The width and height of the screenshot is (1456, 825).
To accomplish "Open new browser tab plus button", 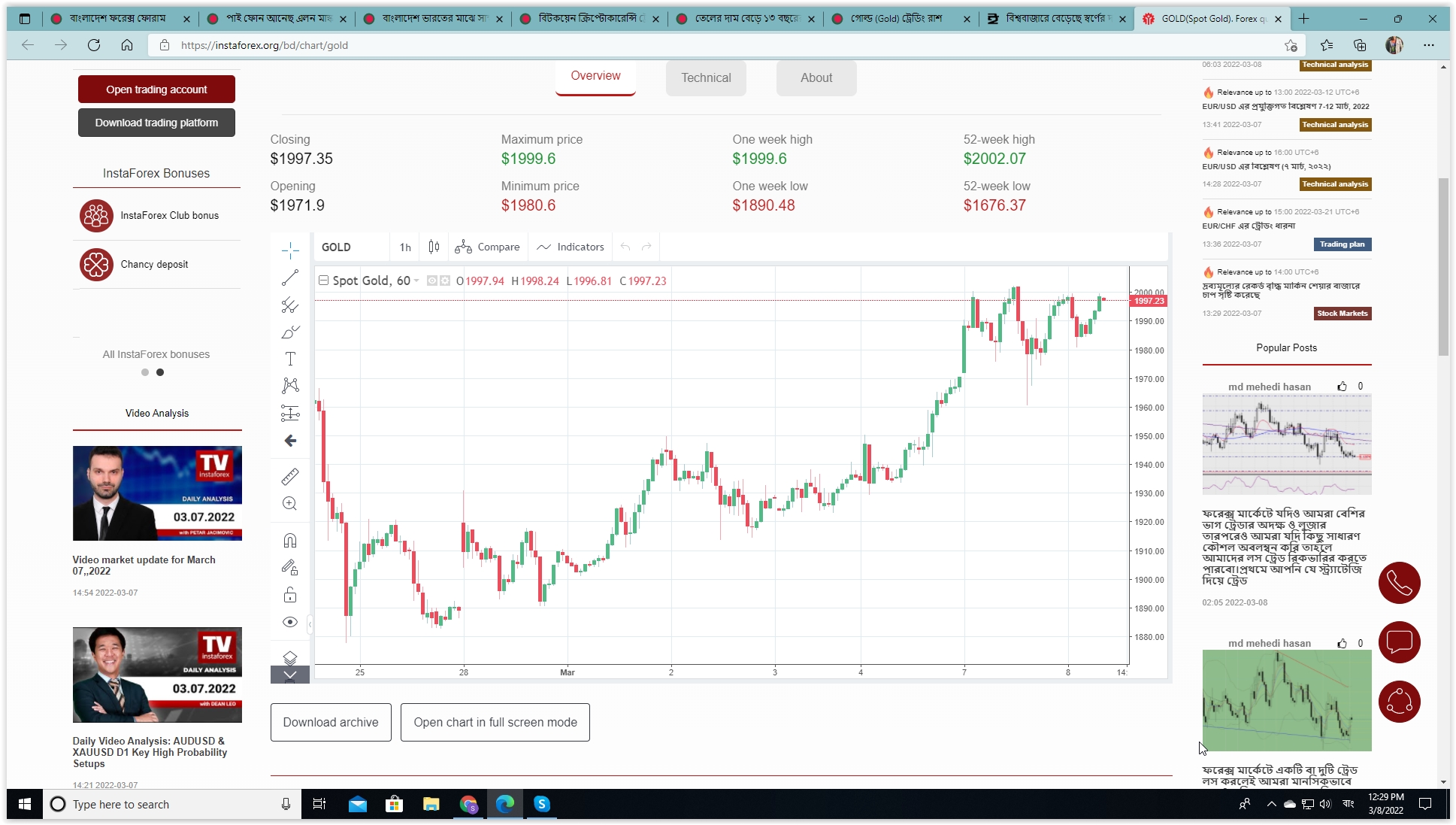I will (x=1303, y=19).
